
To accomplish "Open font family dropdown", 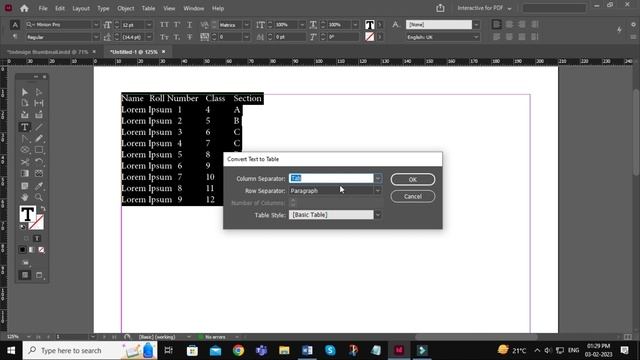I will pos(96,25).
